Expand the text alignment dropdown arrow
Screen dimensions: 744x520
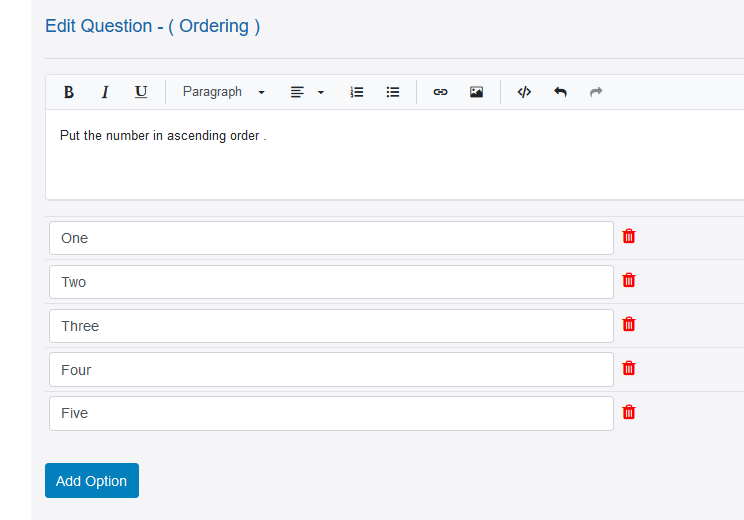[x=321, y=92]
